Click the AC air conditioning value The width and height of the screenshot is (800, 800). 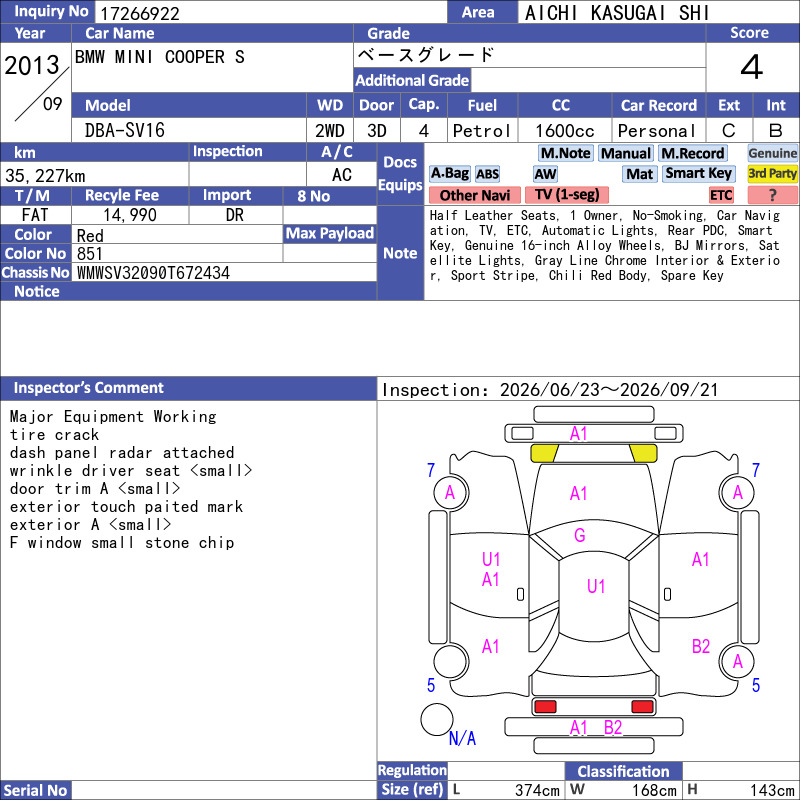[342, 175]
